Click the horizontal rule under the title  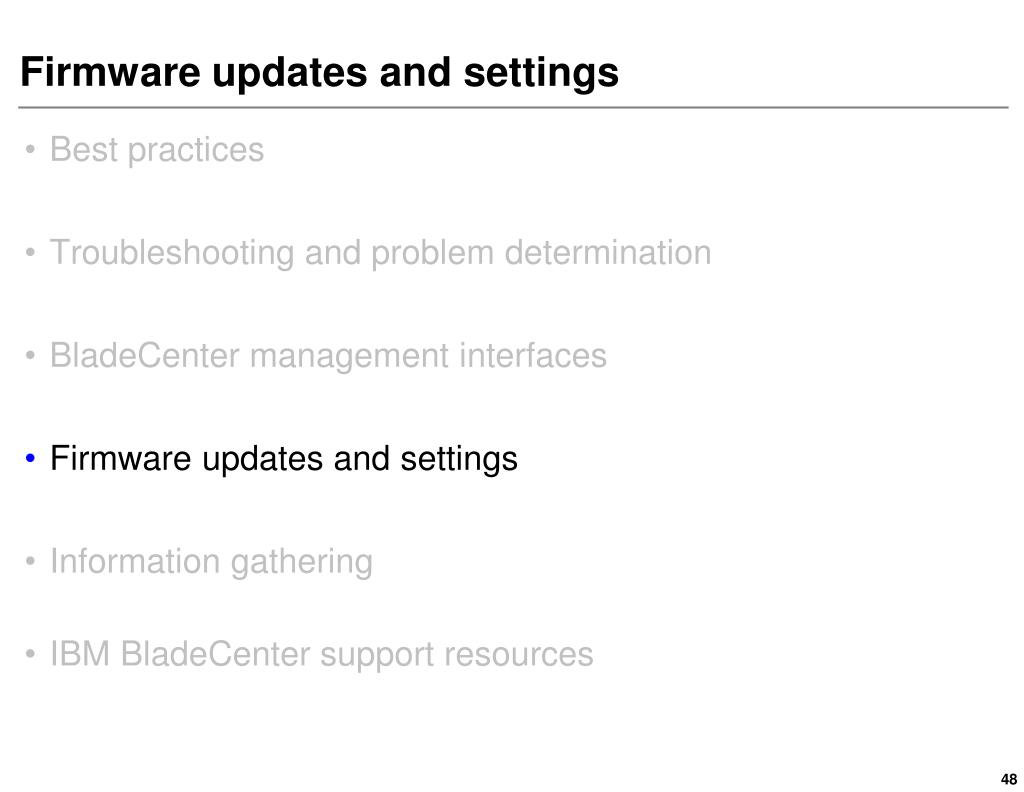[x=513, y=107]
